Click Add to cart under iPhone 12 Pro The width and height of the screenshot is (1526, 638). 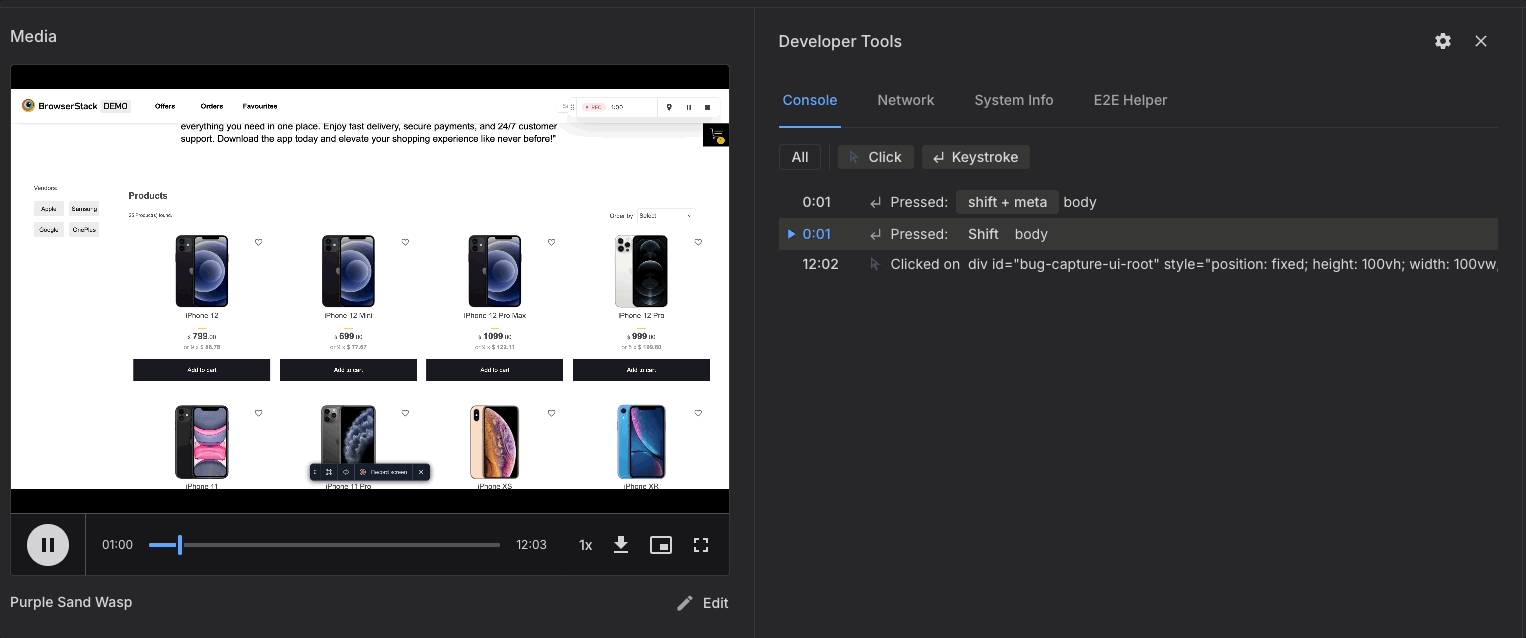click(641, 370)
